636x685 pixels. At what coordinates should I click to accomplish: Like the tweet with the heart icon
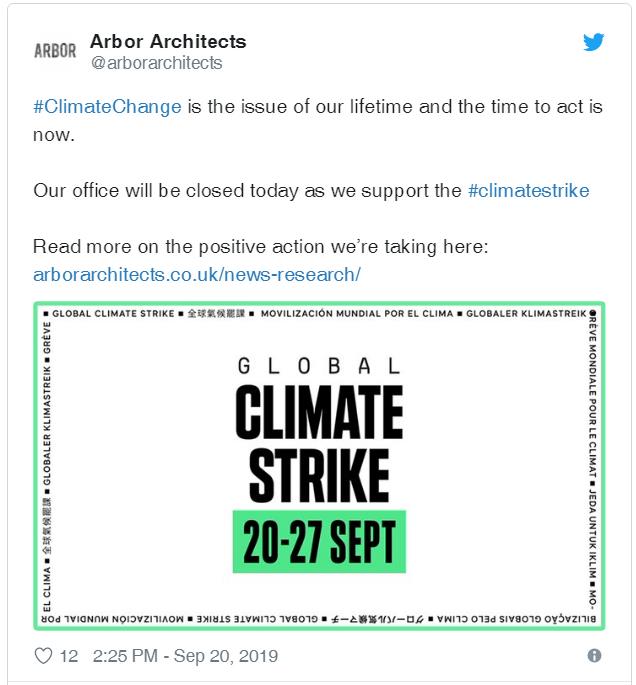coord(43,657)
